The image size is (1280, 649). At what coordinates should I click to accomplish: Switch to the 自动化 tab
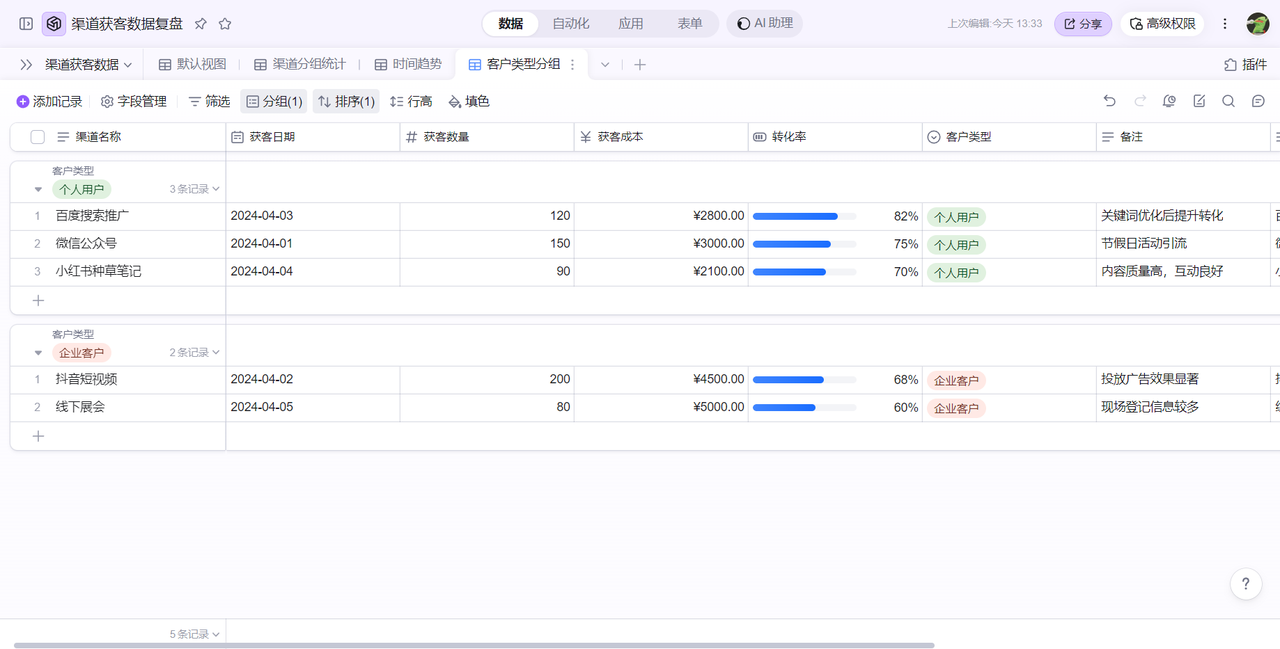[x=571, y=23]
